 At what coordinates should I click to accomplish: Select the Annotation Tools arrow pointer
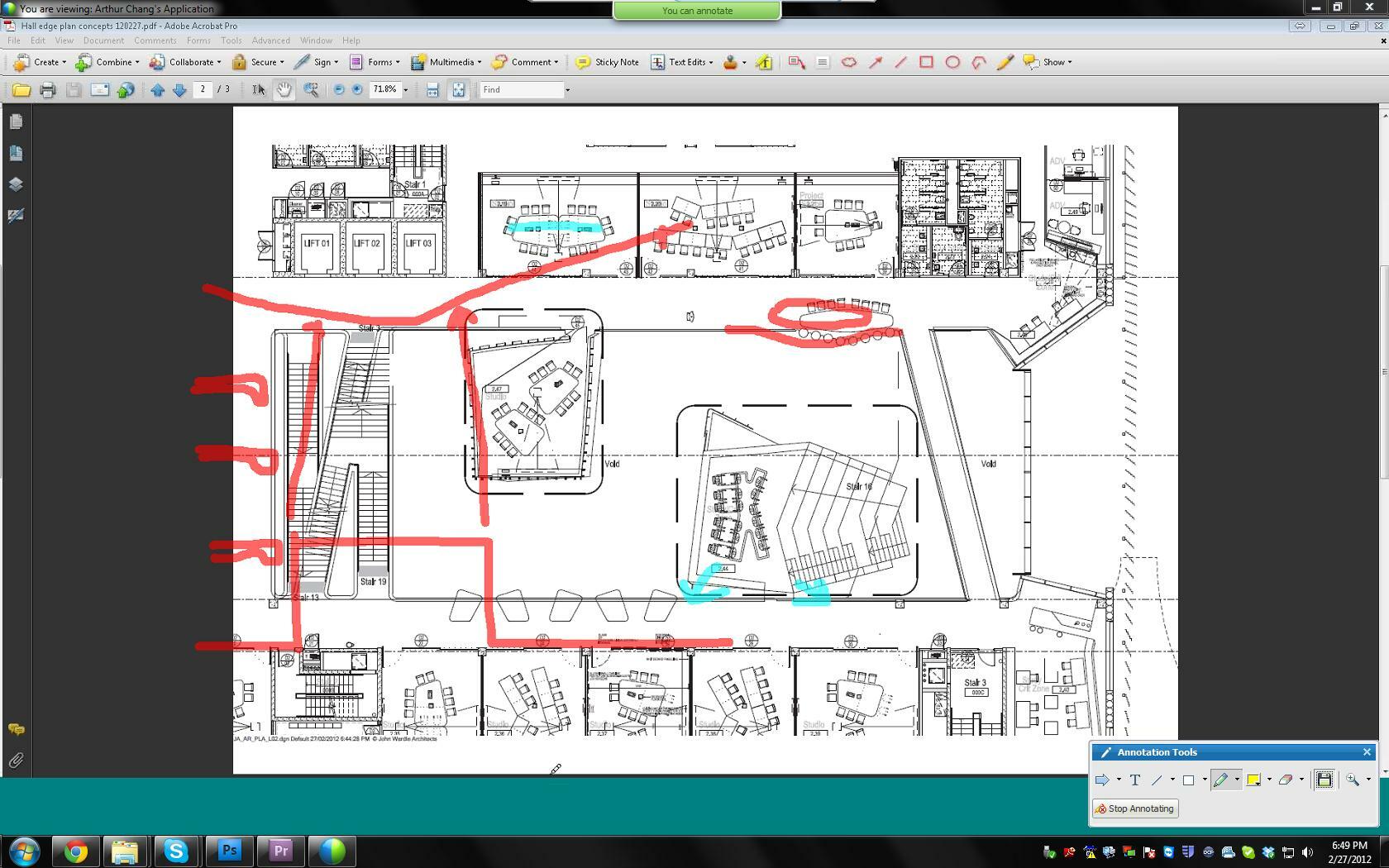pos(1102,780)
